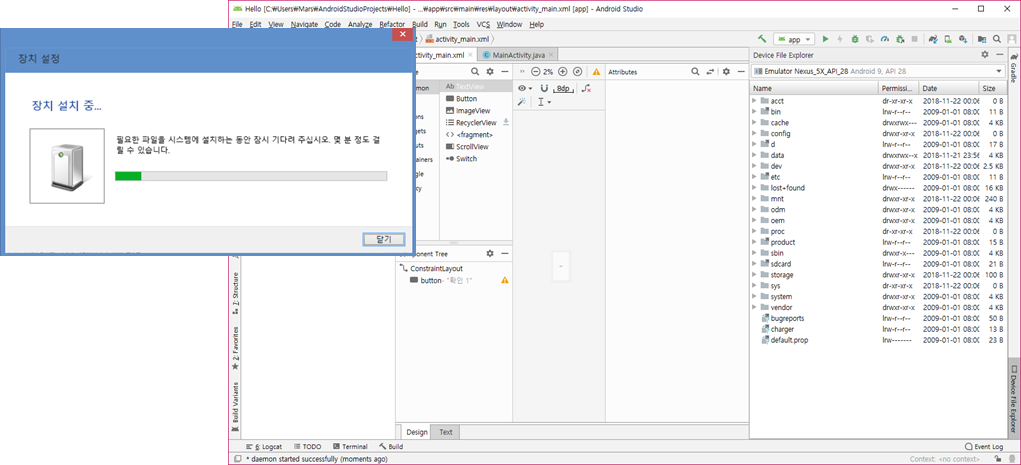This screenshot has height=465, width=1021.
Task: Open the Refactor menu
Action: [392, 24]
